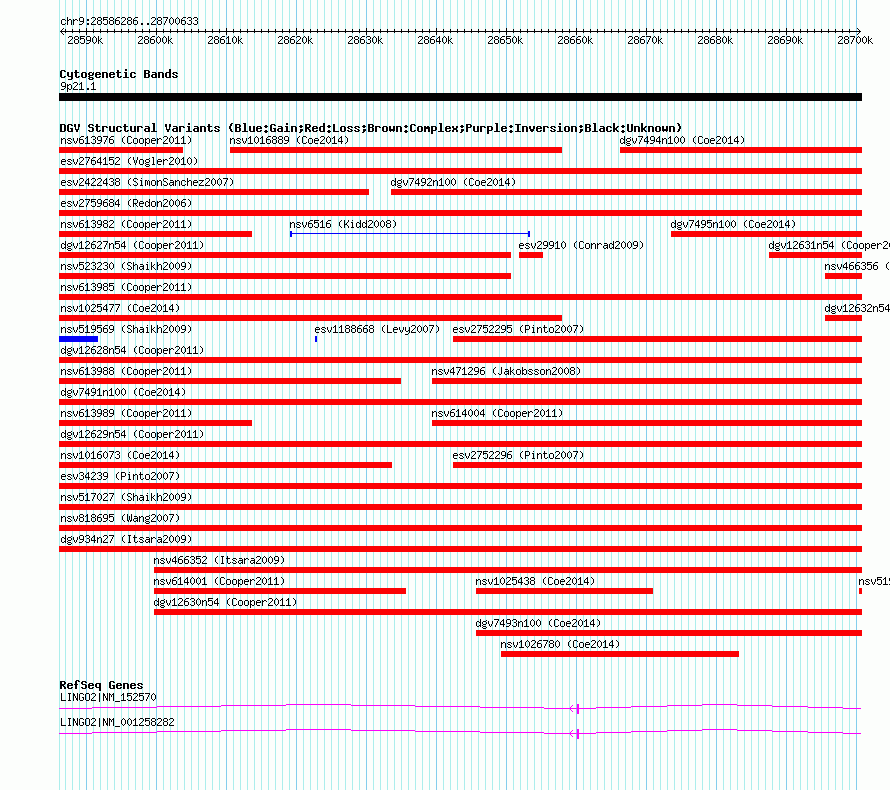Select nsv818695 (Wang2007) label
This screenshot has height=790, width=890.
pyautogui.click(x=120, y=518)
